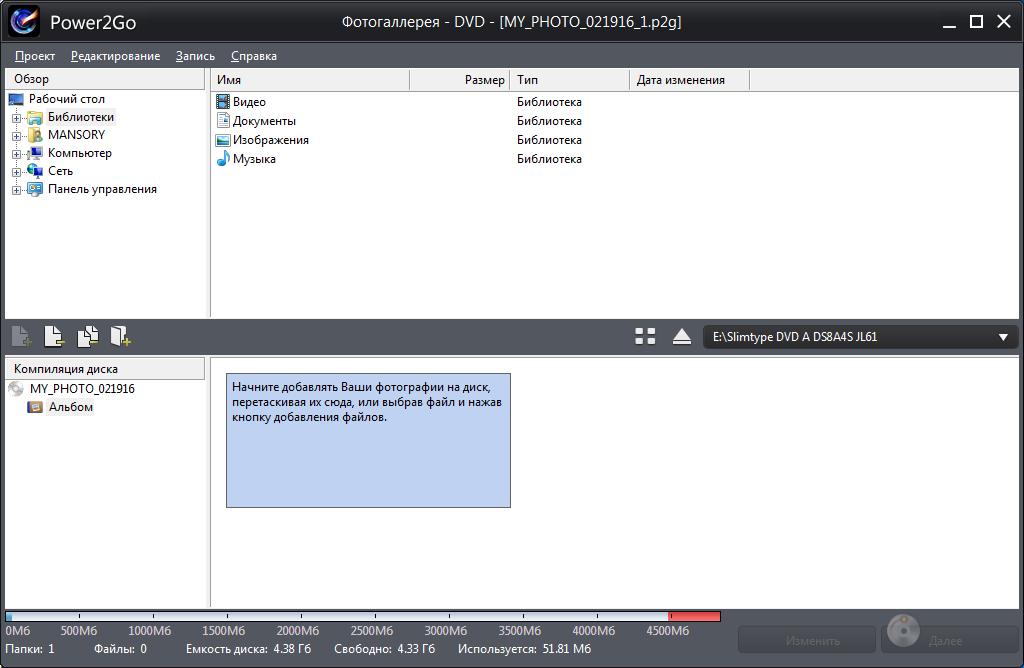The width and height of the screenshot is (1024, 668).
Task: Sort files by the Размер column header
Action: pyautogui.click(x=459, y=80)
